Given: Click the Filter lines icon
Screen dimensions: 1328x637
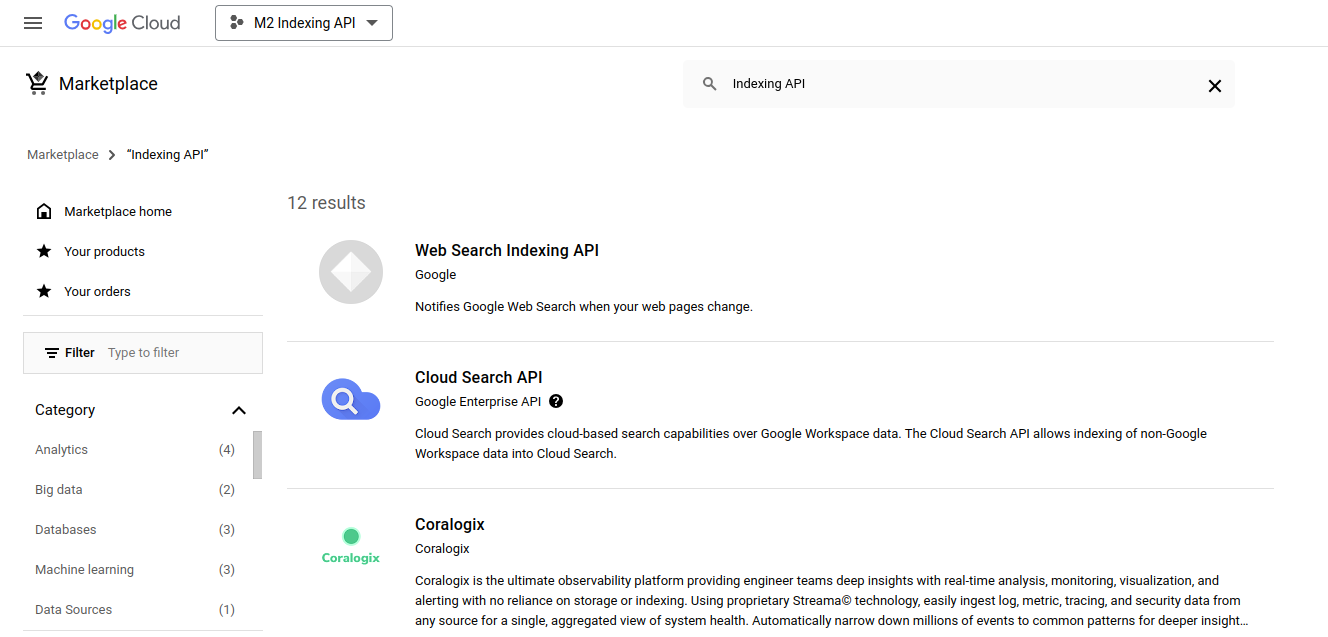Looking at the screenshot, I should [x=52, y=353].
